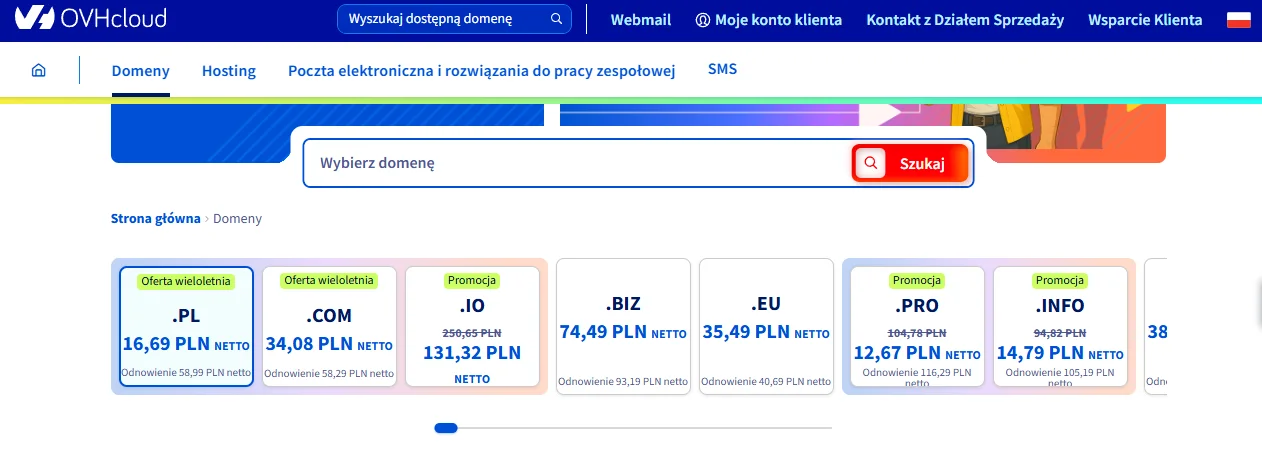Viewport: 1262px width, 472px height.
Task: Open Poczta elektroniczna i rozwiązania tab
Action: point(482,71)
